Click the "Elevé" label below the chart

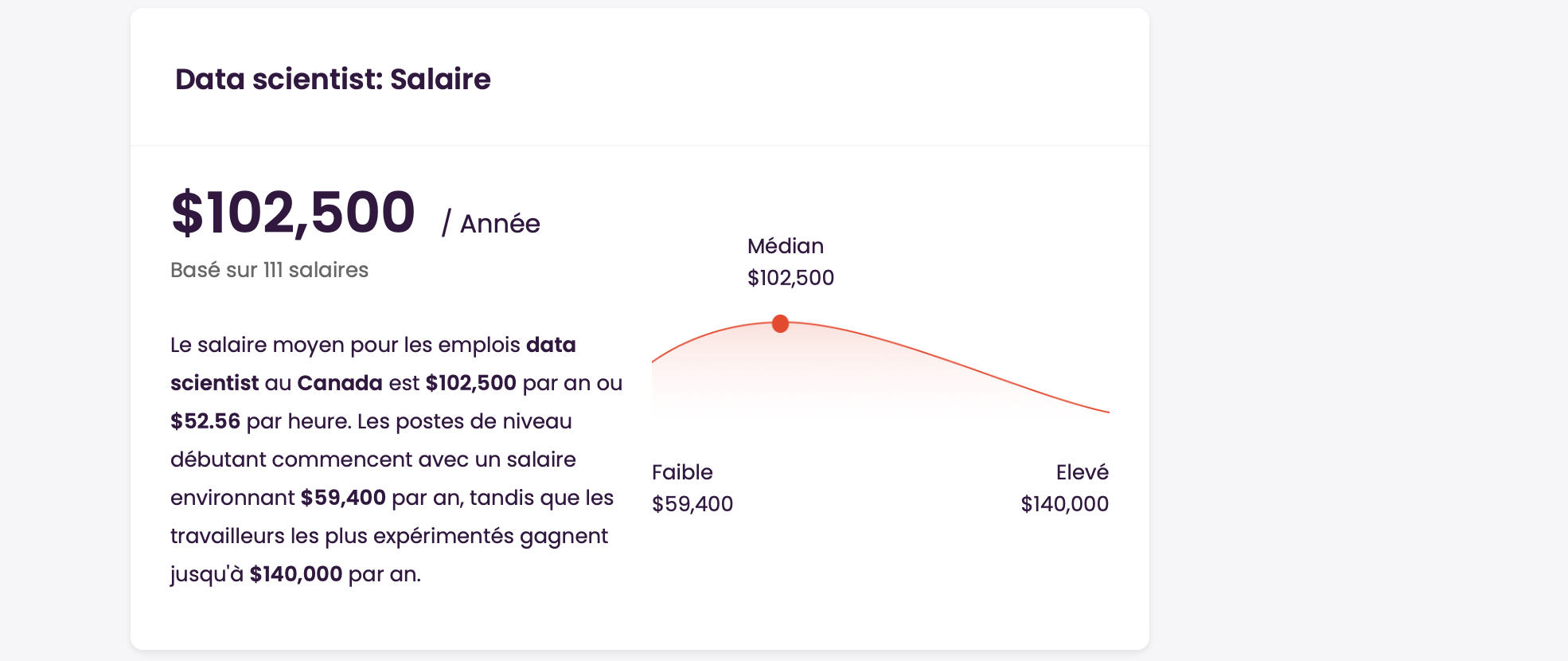point(1082,472)
